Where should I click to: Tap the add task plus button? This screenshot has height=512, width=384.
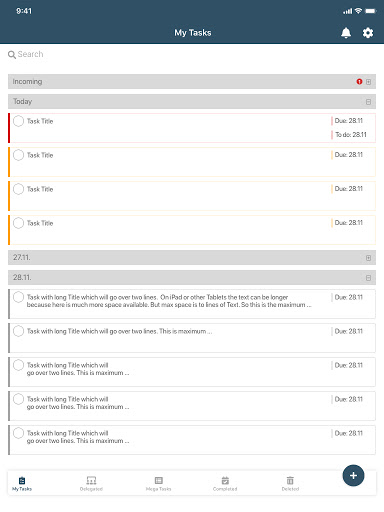pos(353,475)
